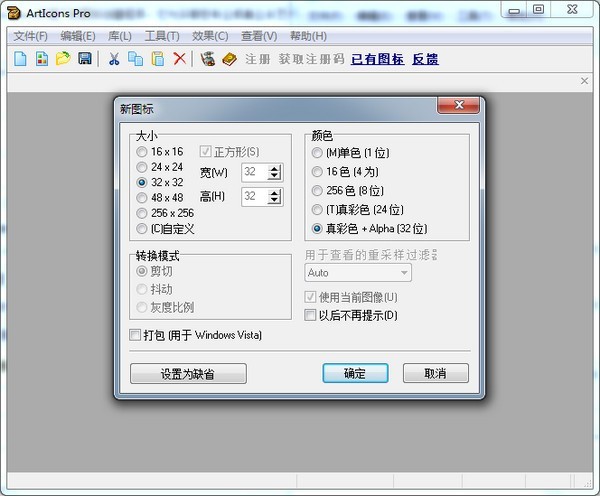The height and width of the screenshot is (496, 600).
Task: Open file with the folder toolbar icon
Action: pos(63,59)
